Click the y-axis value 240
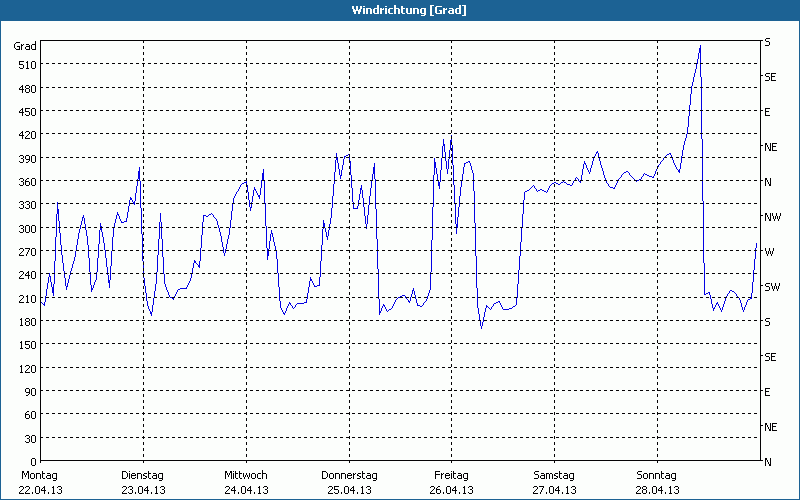The height and width of the screenshot is (500, 800). tap(28, 275)
